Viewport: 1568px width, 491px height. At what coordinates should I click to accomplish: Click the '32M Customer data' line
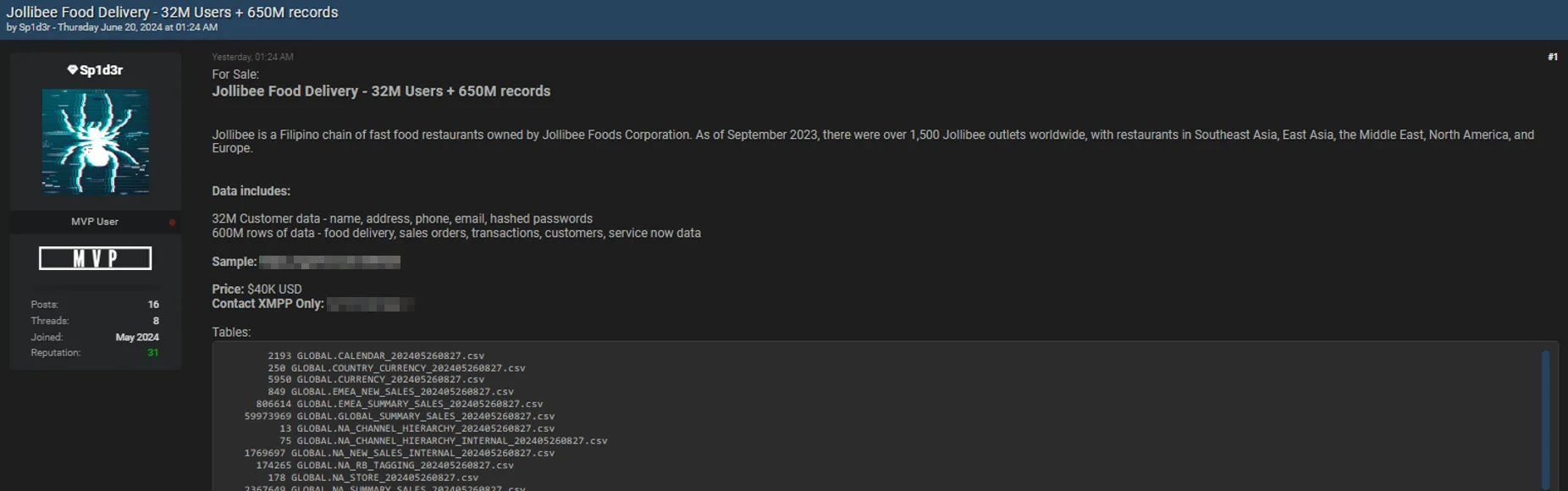(402, 219)
